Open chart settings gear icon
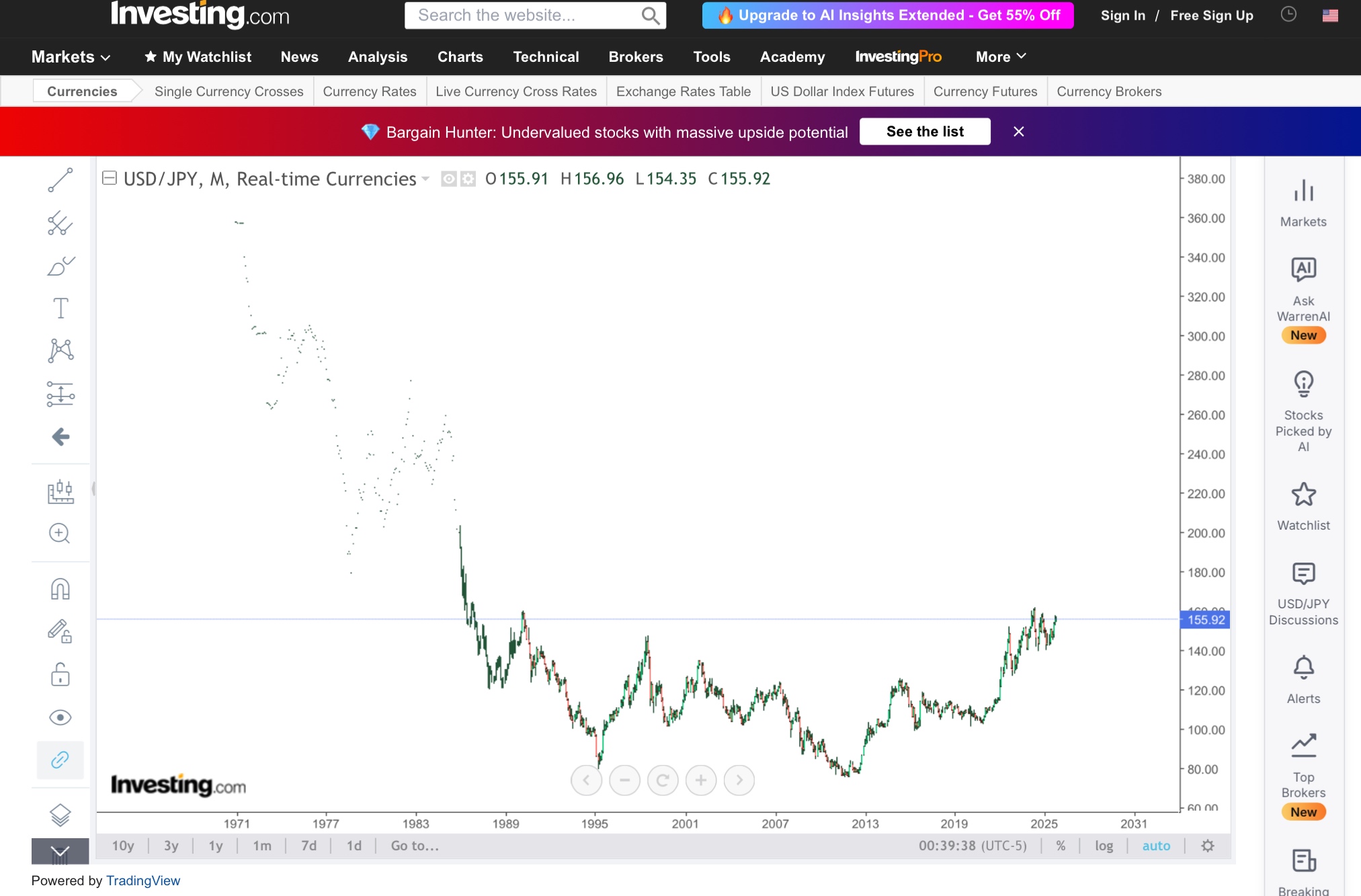 coord(1207,846)
